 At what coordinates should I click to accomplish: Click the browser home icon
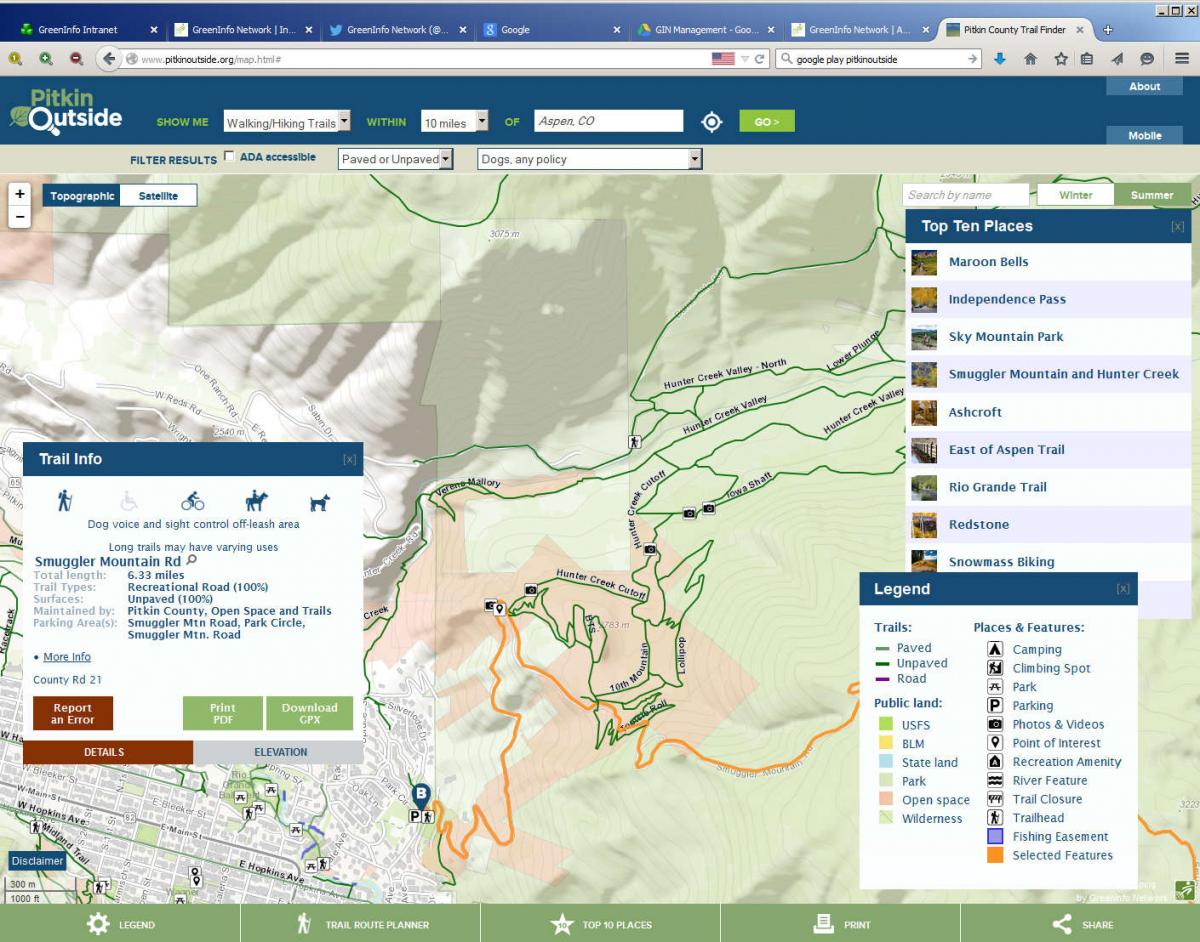(x=1031, y=59)
